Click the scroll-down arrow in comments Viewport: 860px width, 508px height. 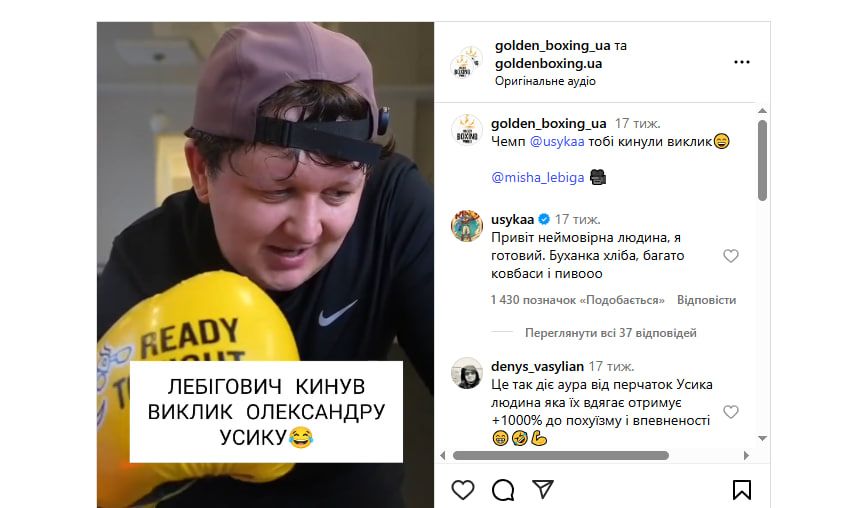coord(762,438)
